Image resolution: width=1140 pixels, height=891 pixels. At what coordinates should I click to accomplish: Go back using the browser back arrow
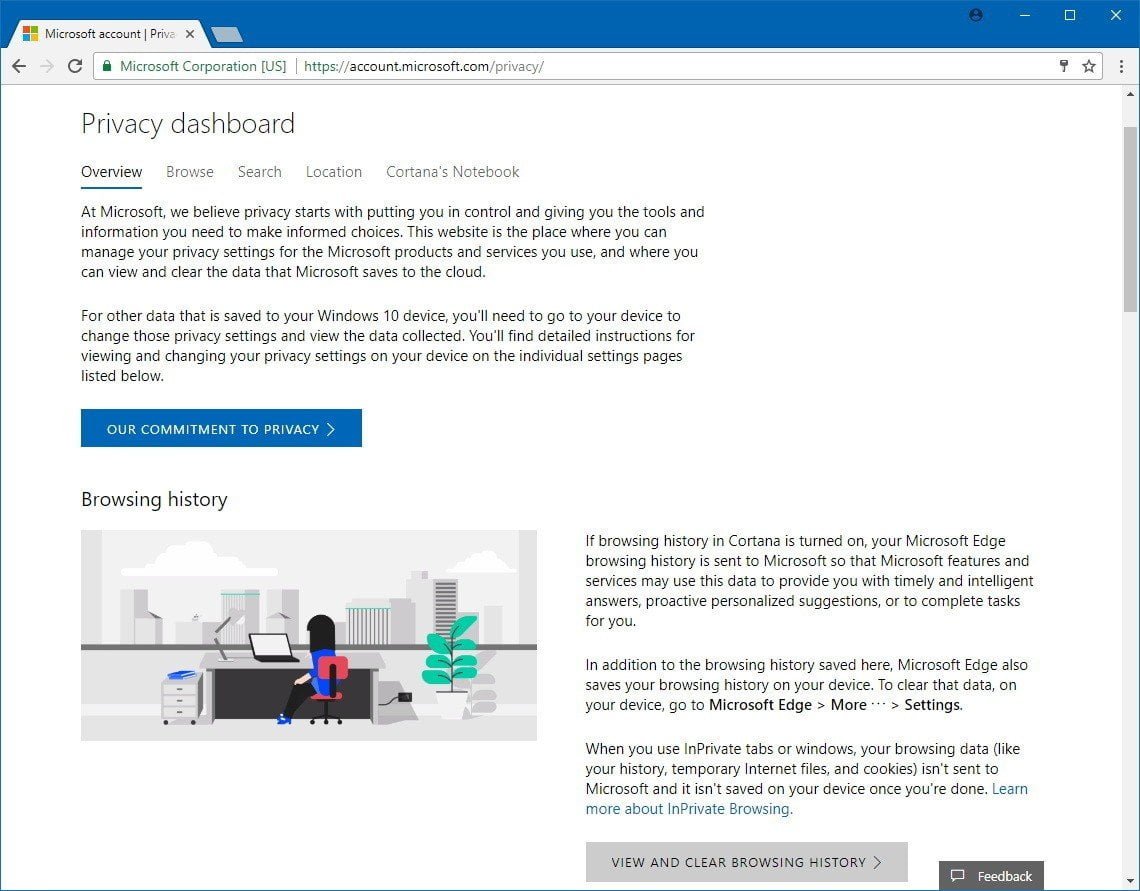[x=19, y=66]
